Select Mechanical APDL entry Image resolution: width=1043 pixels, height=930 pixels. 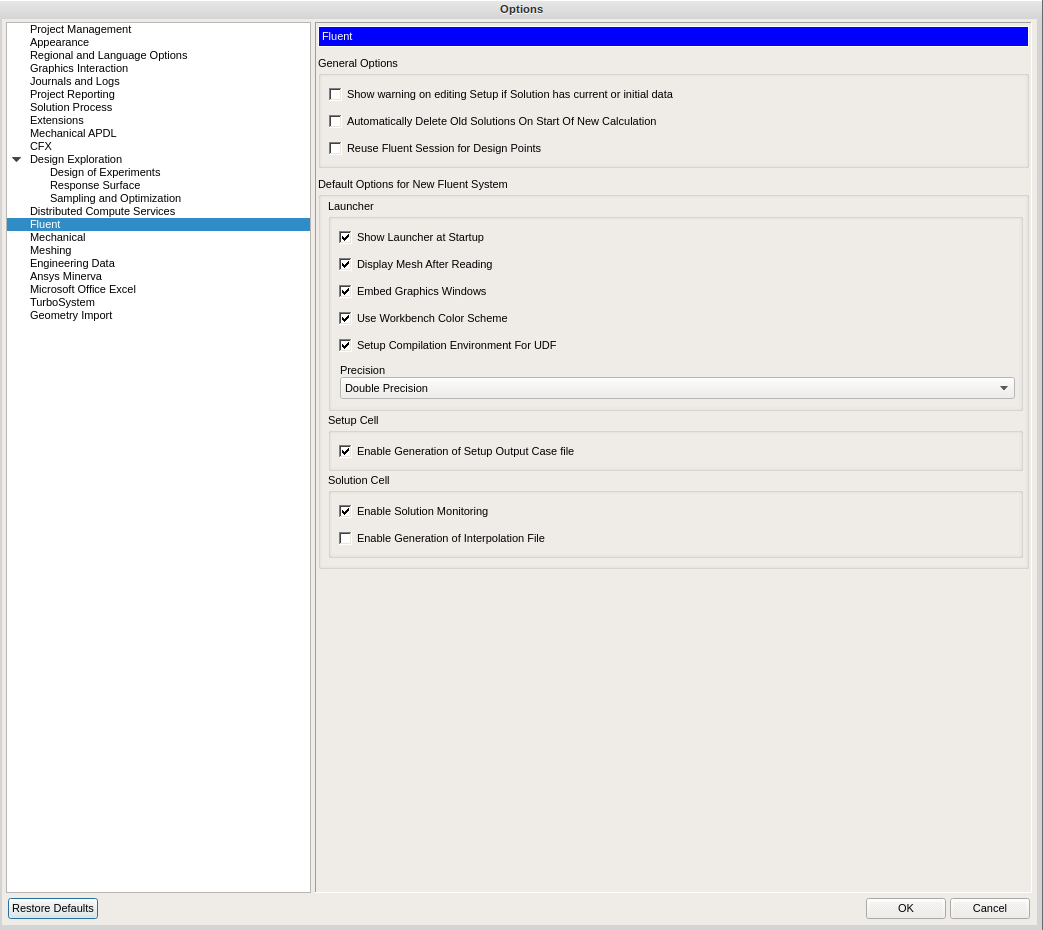[x=73, y=133]
